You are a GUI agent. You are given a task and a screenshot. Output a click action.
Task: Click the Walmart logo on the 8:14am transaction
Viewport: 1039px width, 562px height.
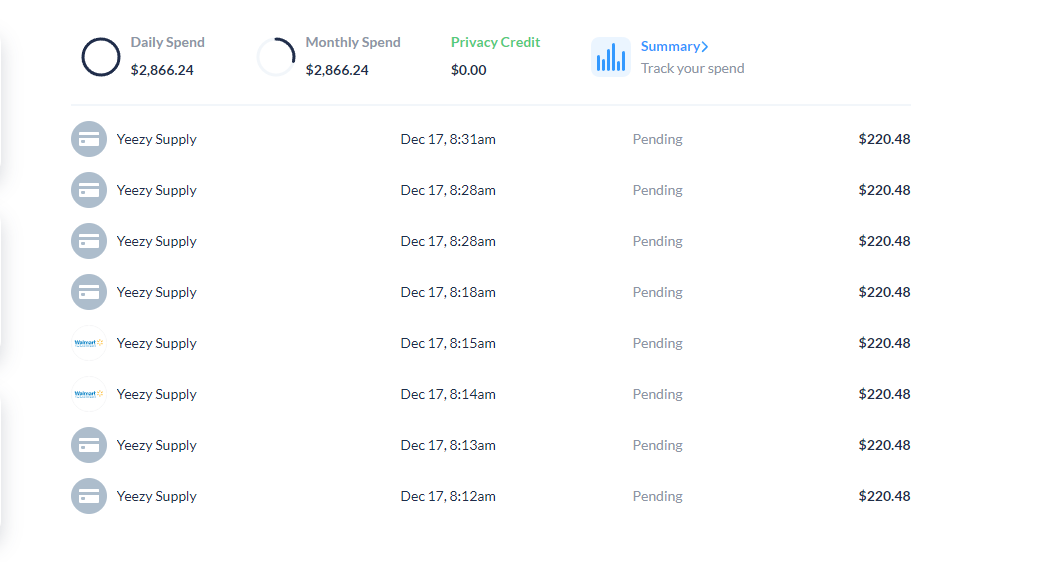pyautogui.click(x=89, y=394)
